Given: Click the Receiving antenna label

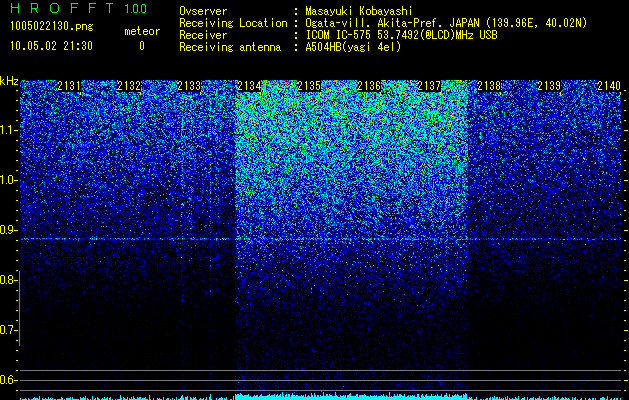Looking at the screenshot, I should click(230, 47).
